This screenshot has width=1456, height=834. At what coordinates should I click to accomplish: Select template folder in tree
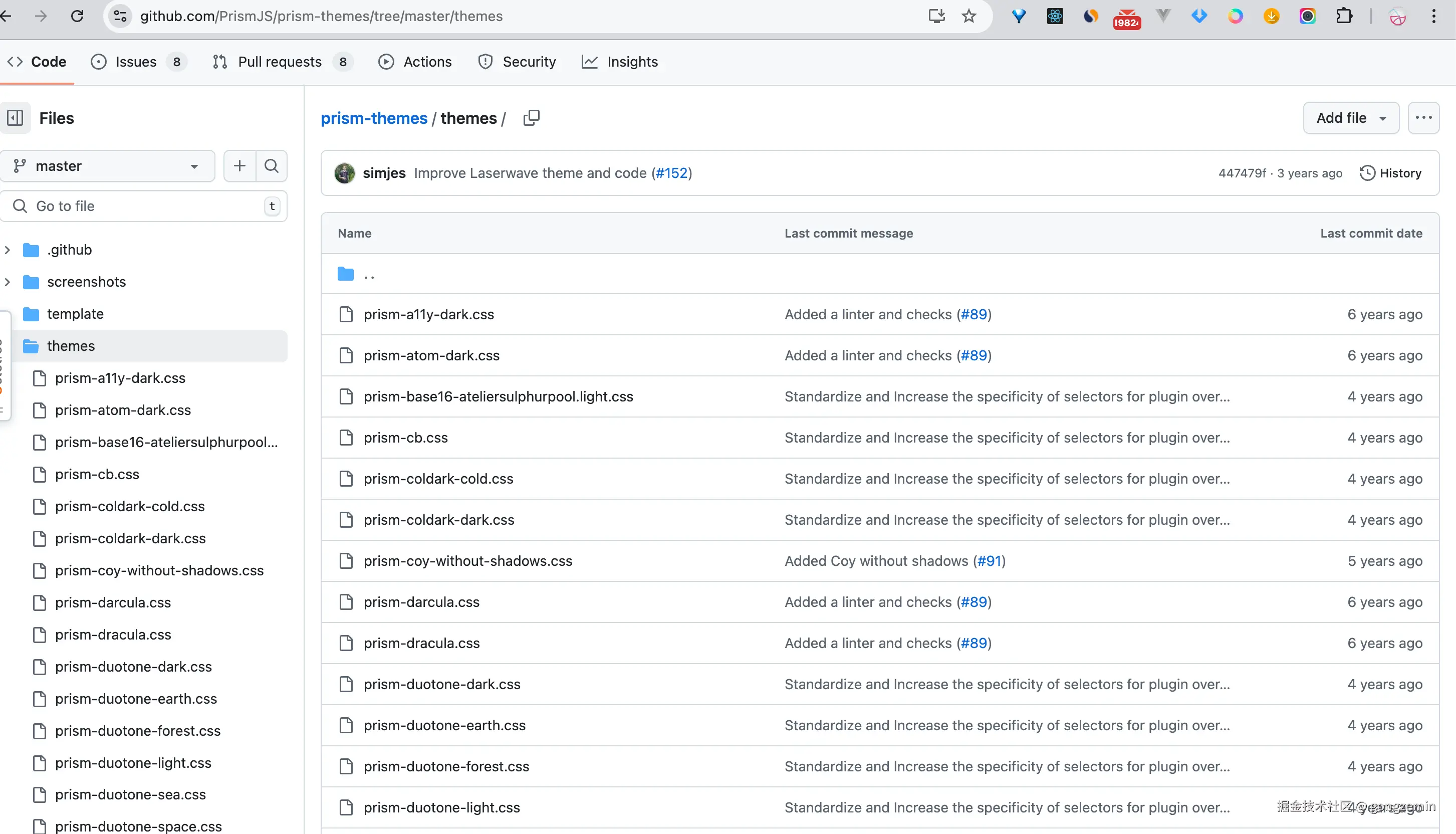75,314
